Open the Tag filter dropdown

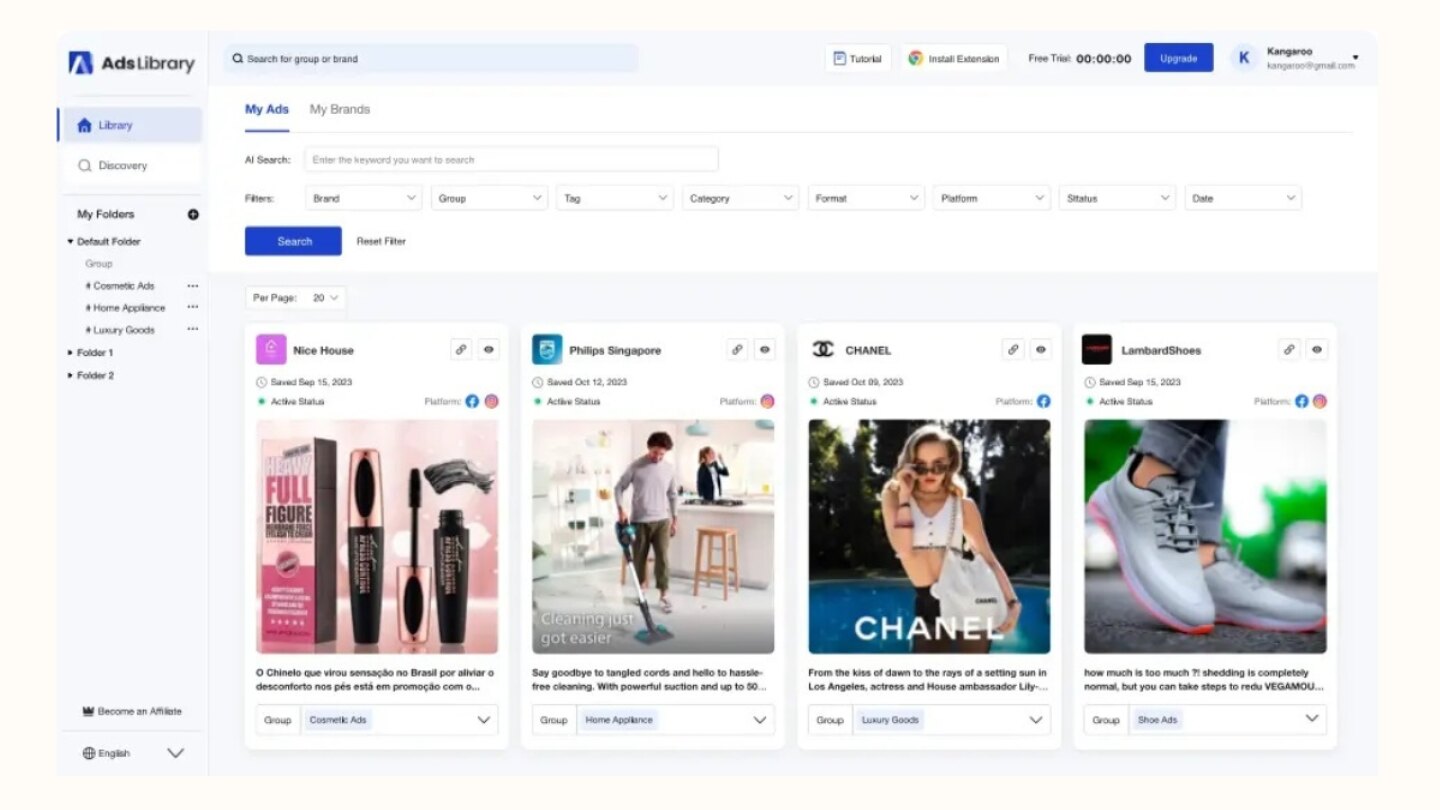[615, 198]
